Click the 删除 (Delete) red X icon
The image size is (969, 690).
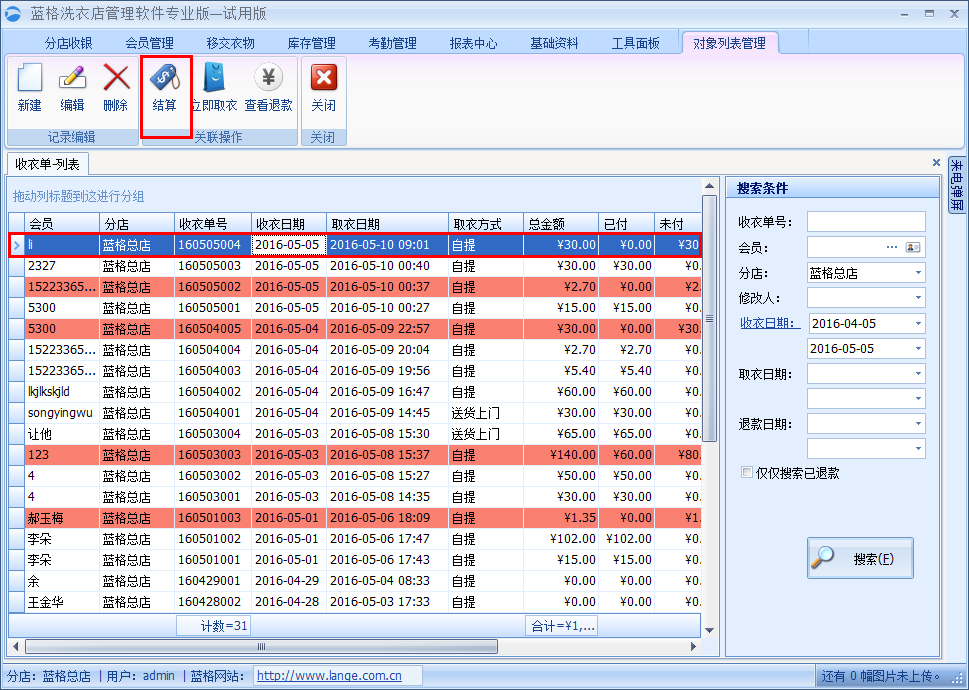[x=116, y=78]
